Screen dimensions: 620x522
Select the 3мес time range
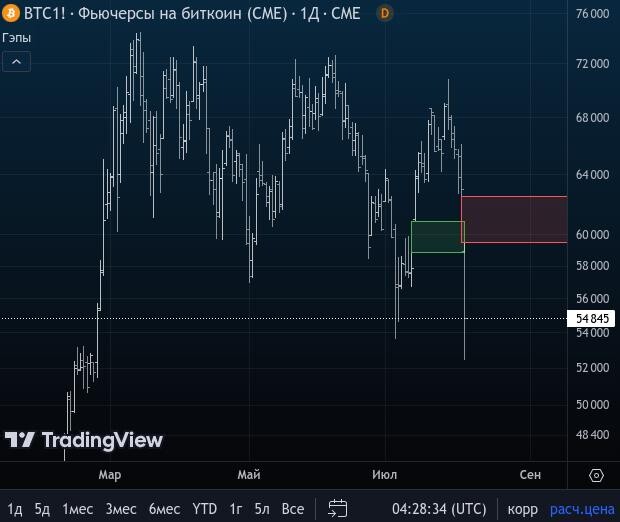point(121,509)
